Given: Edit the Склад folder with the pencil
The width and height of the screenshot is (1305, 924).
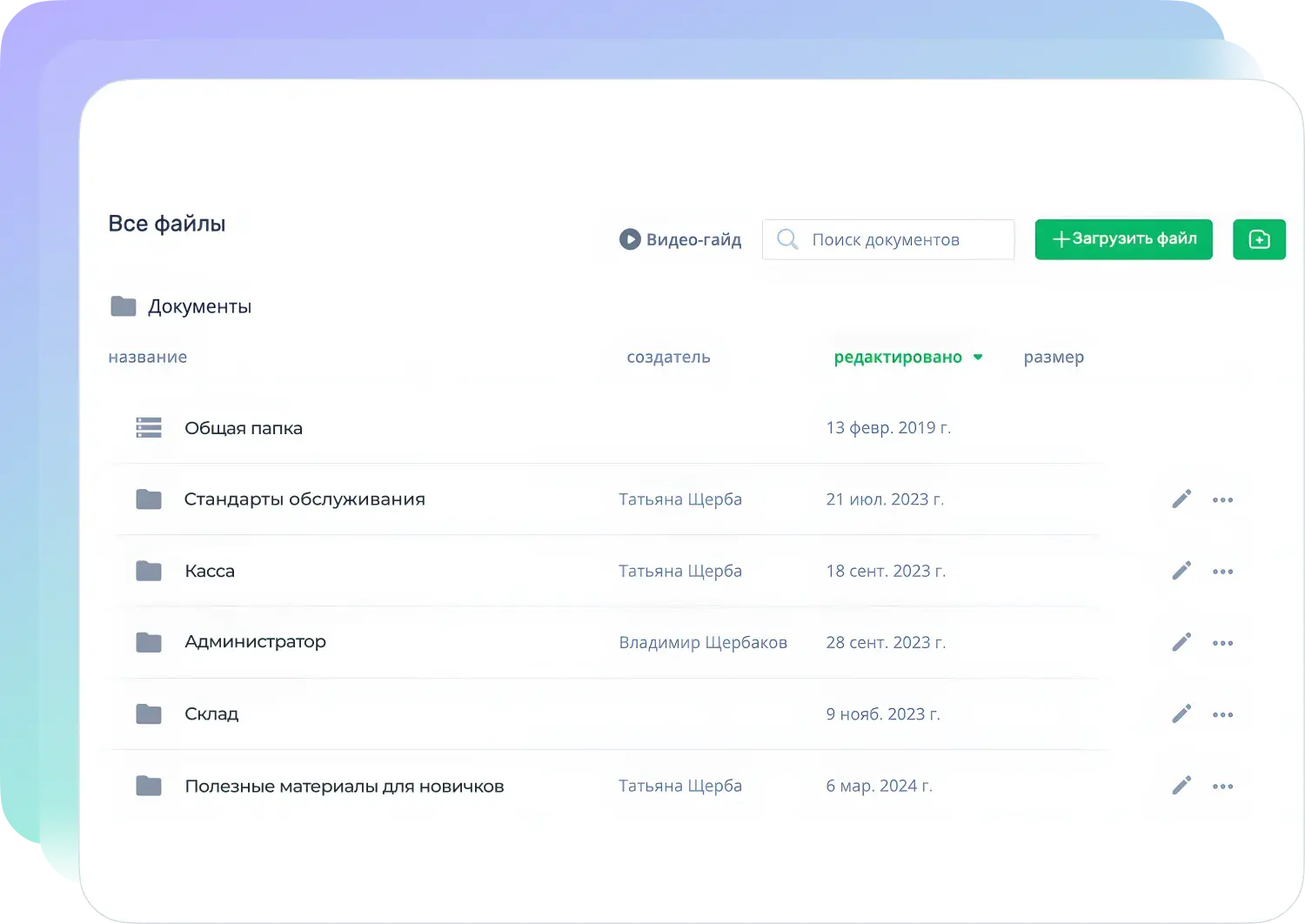Looking at the screenshot, I should click(1181, 714).
